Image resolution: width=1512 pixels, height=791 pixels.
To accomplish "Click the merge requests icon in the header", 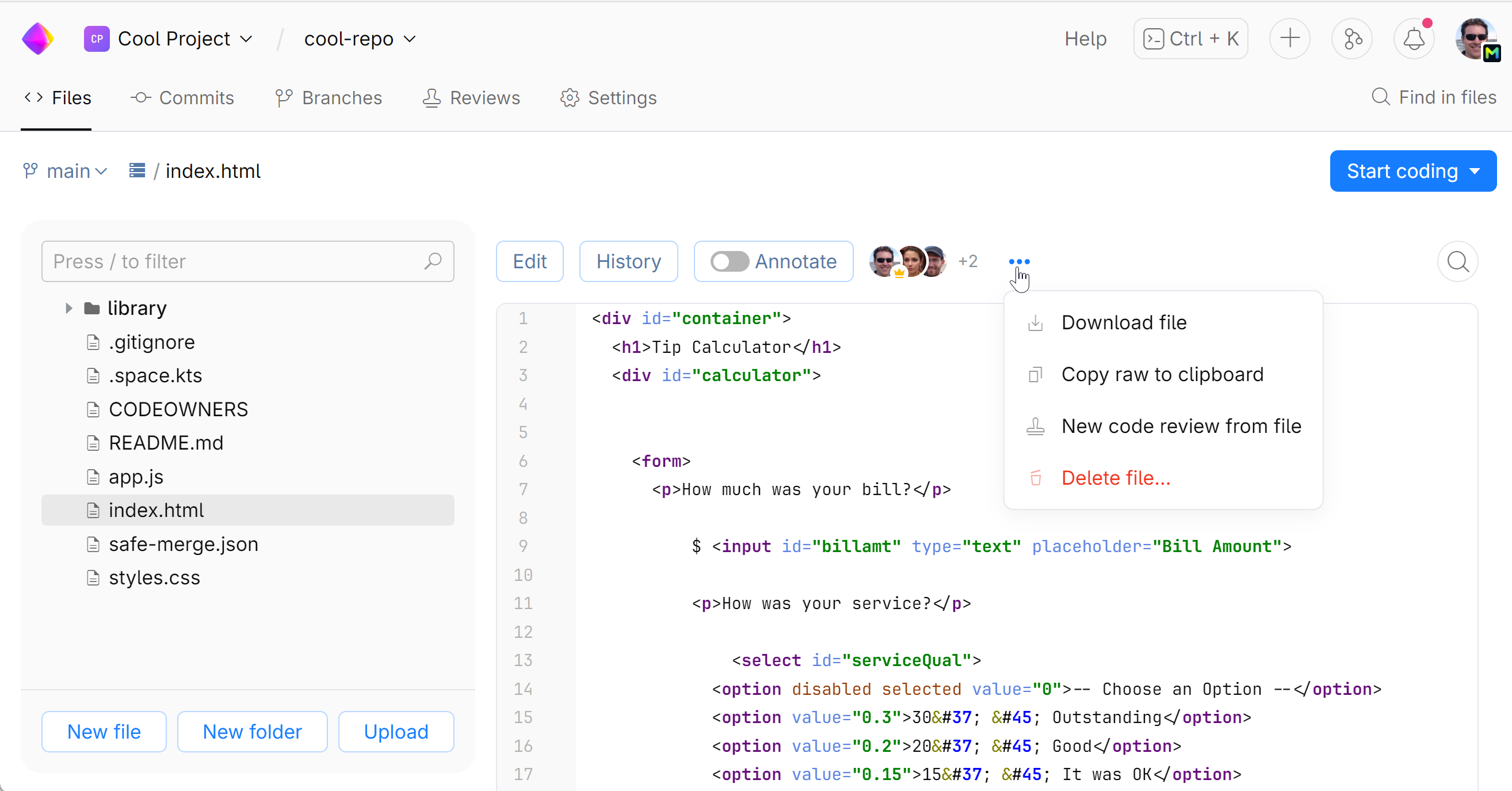I will pos(1351,38).
